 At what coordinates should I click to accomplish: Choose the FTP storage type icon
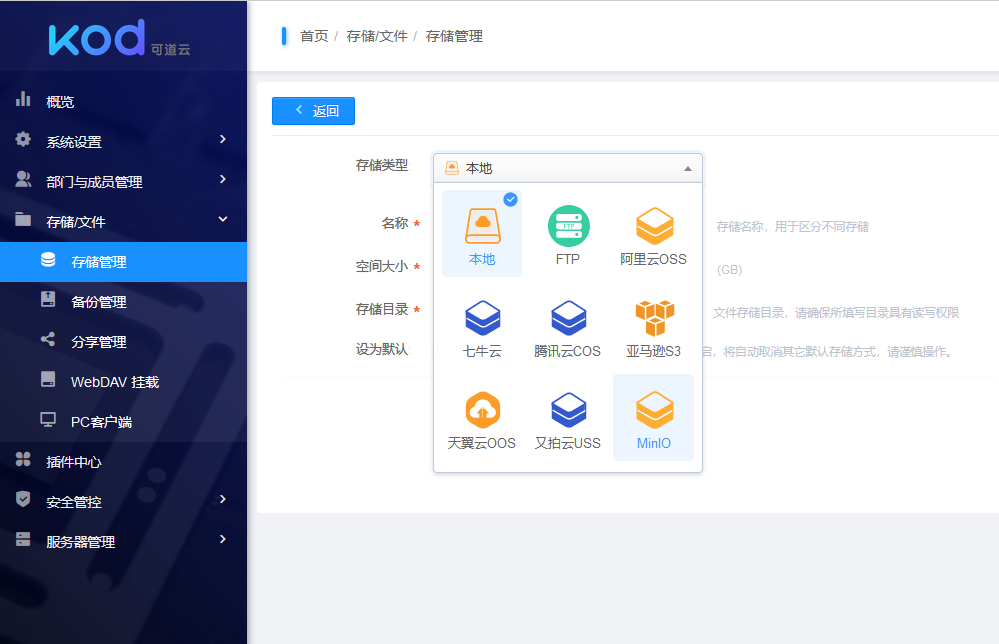coord(568,226)
